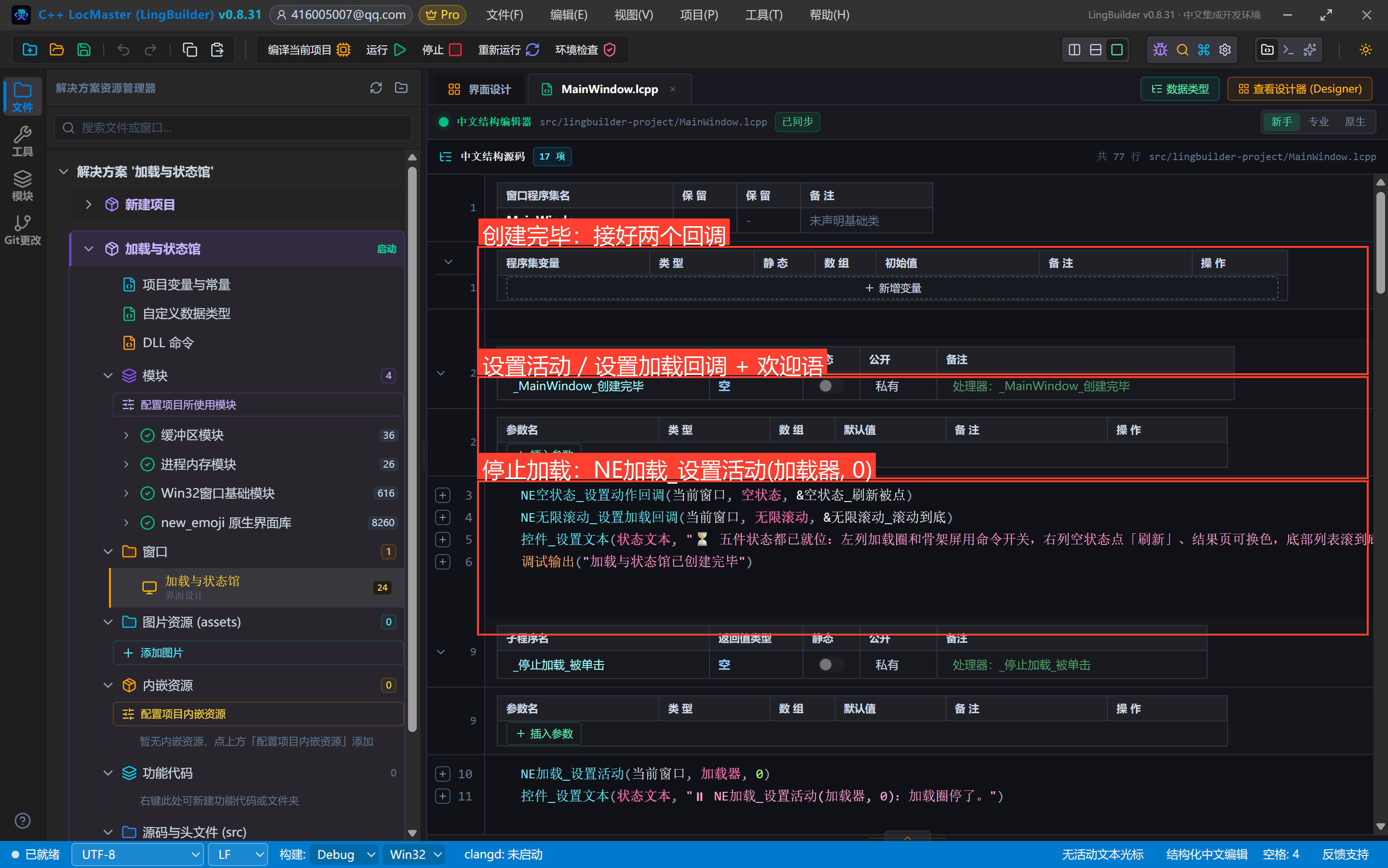Open folder icon in the toolbar
The image size is (1388, 868).
tap(57, 49)
